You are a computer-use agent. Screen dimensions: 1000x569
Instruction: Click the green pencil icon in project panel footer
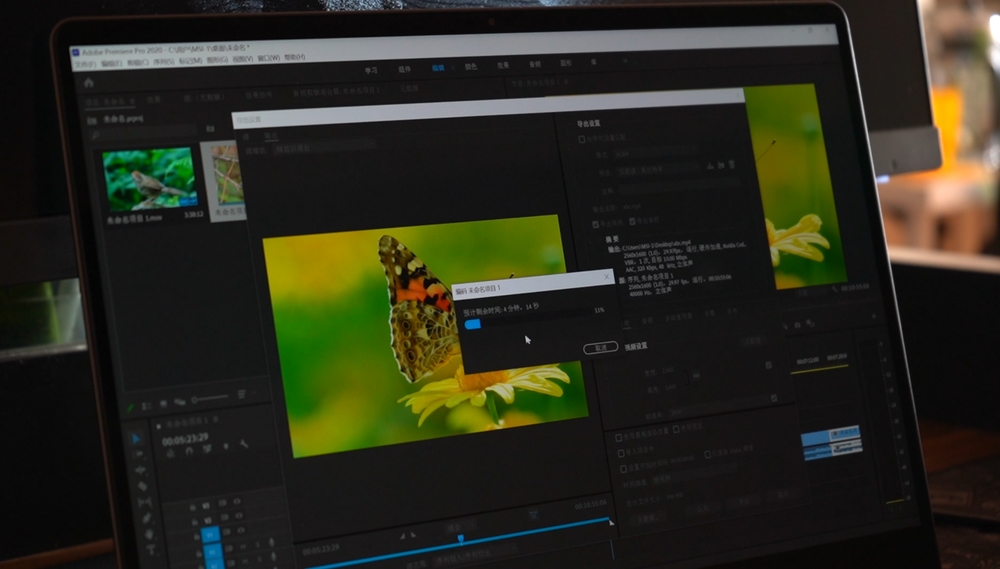[130, 408]
